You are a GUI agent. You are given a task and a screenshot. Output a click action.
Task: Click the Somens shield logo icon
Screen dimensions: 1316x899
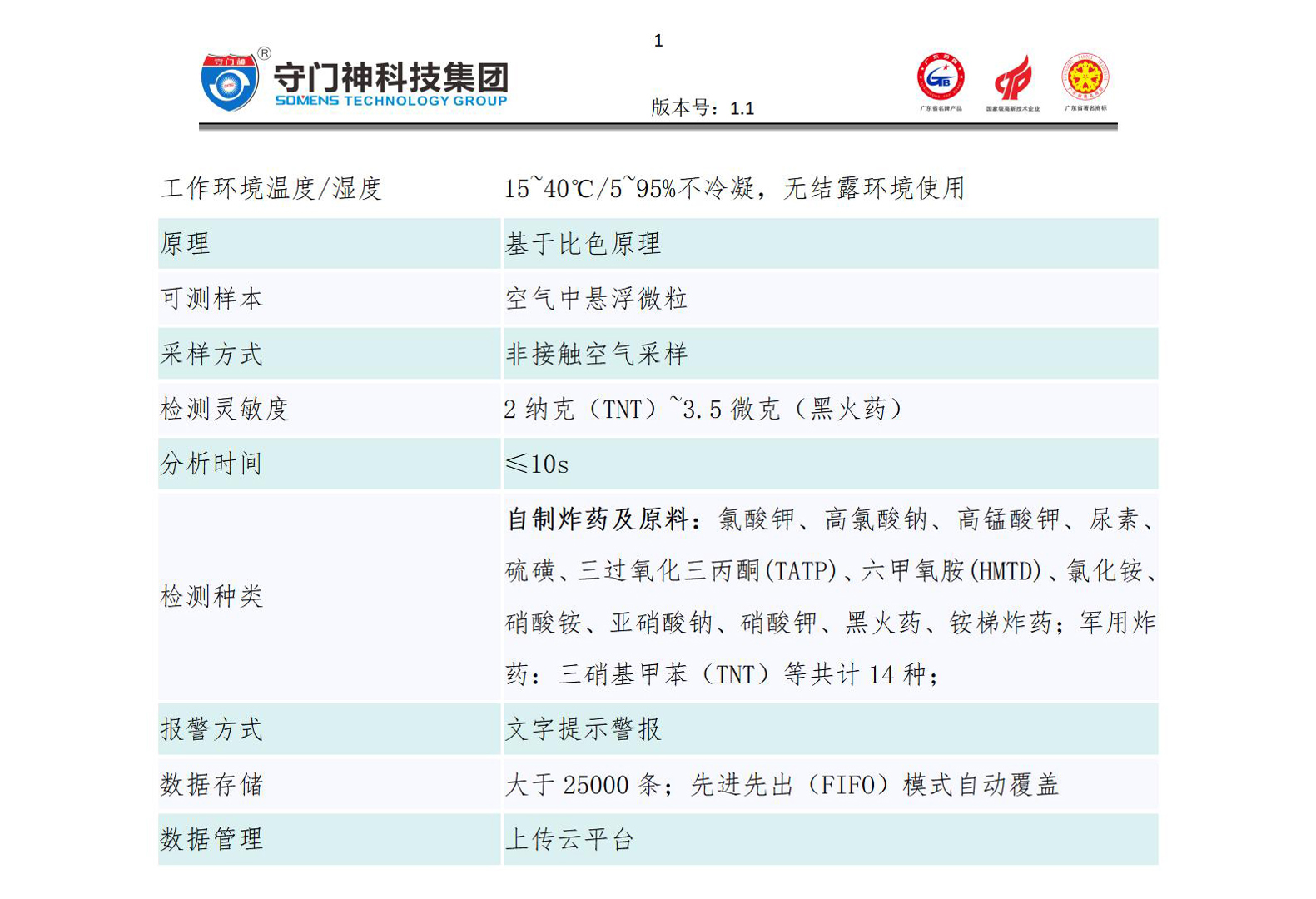229,82
